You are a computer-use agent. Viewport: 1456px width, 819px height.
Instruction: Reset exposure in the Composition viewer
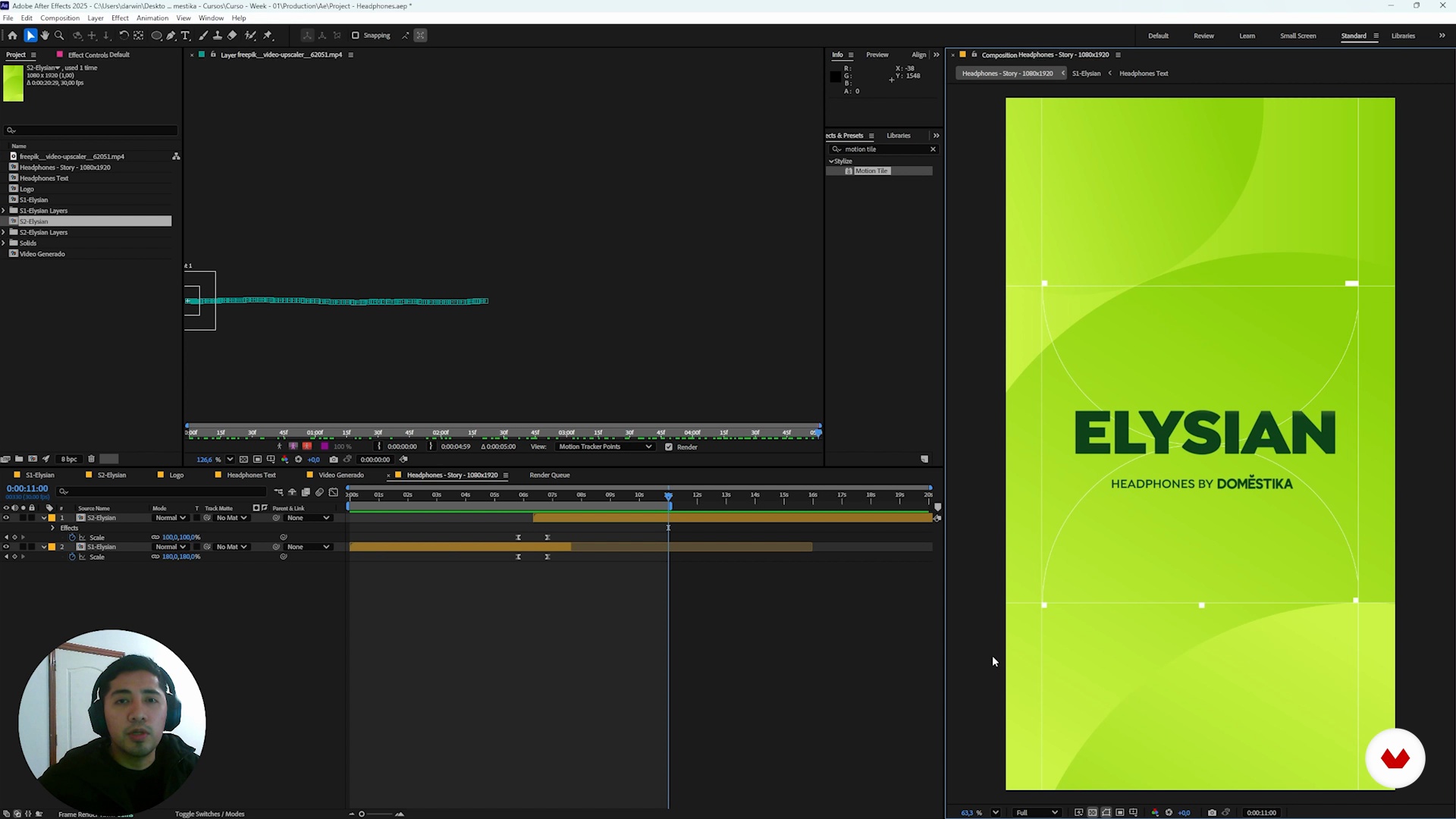tap(1169, 812)
